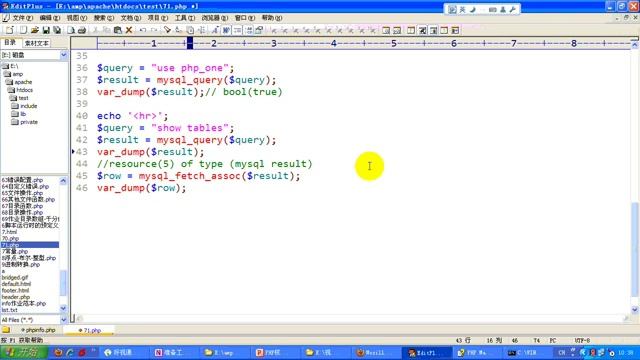This screenshot has width=640, height=360.
Task: Open the 编辑 (Edit) menu
Action: tap(49, 18)
